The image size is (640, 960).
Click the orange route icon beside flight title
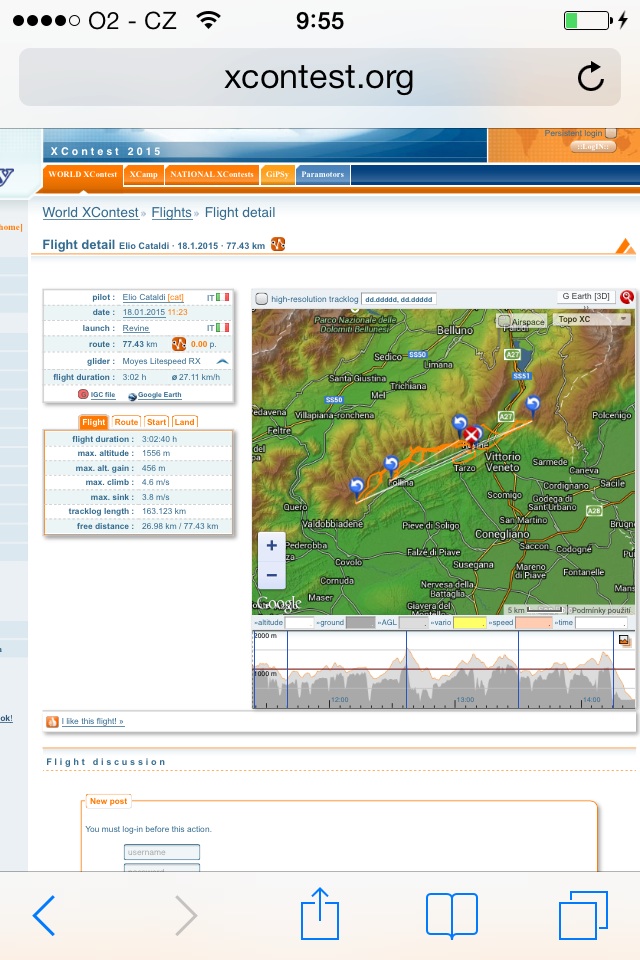278,244
